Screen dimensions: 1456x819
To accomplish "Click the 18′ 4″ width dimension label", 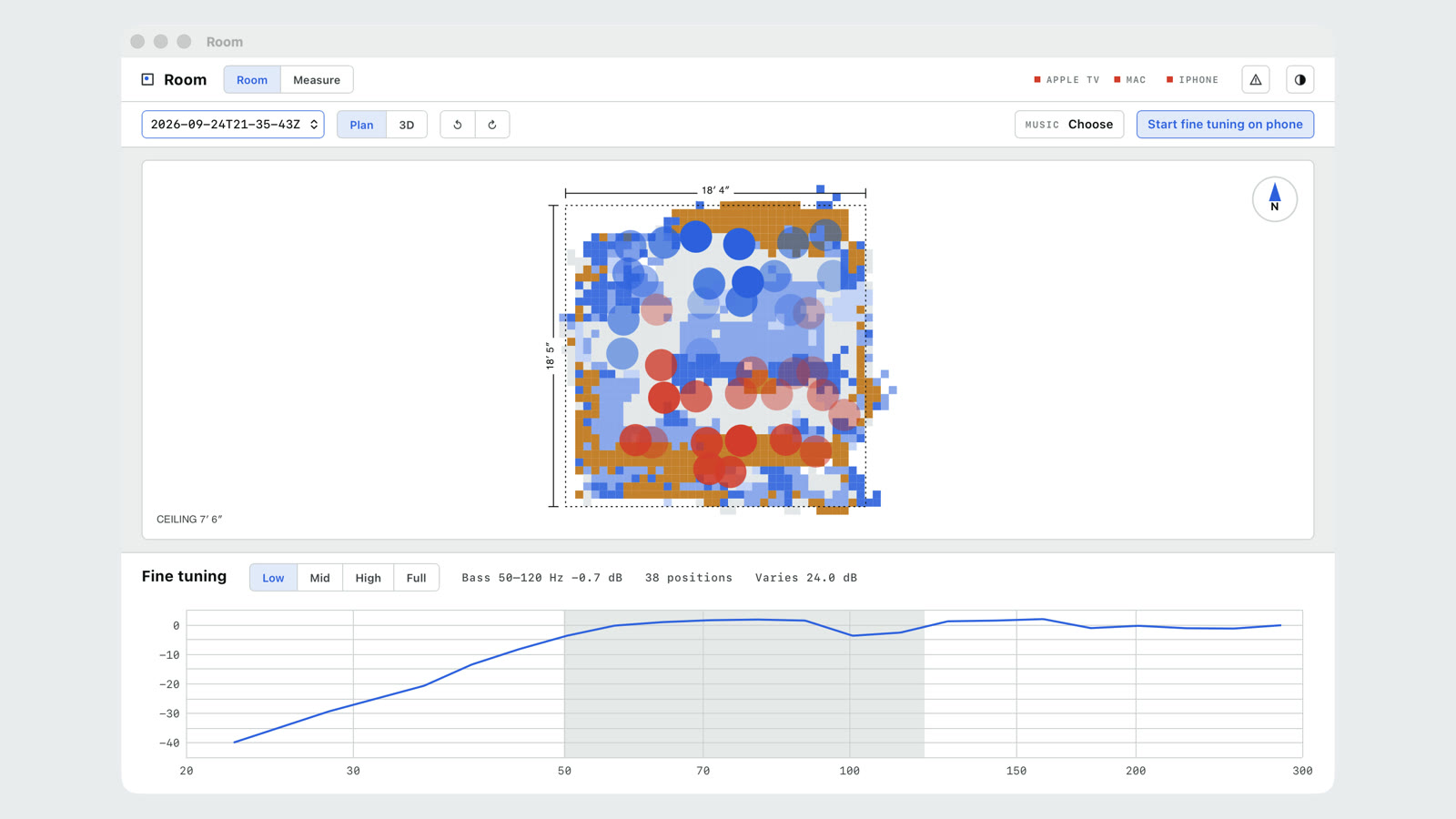I will pos(715,190).
